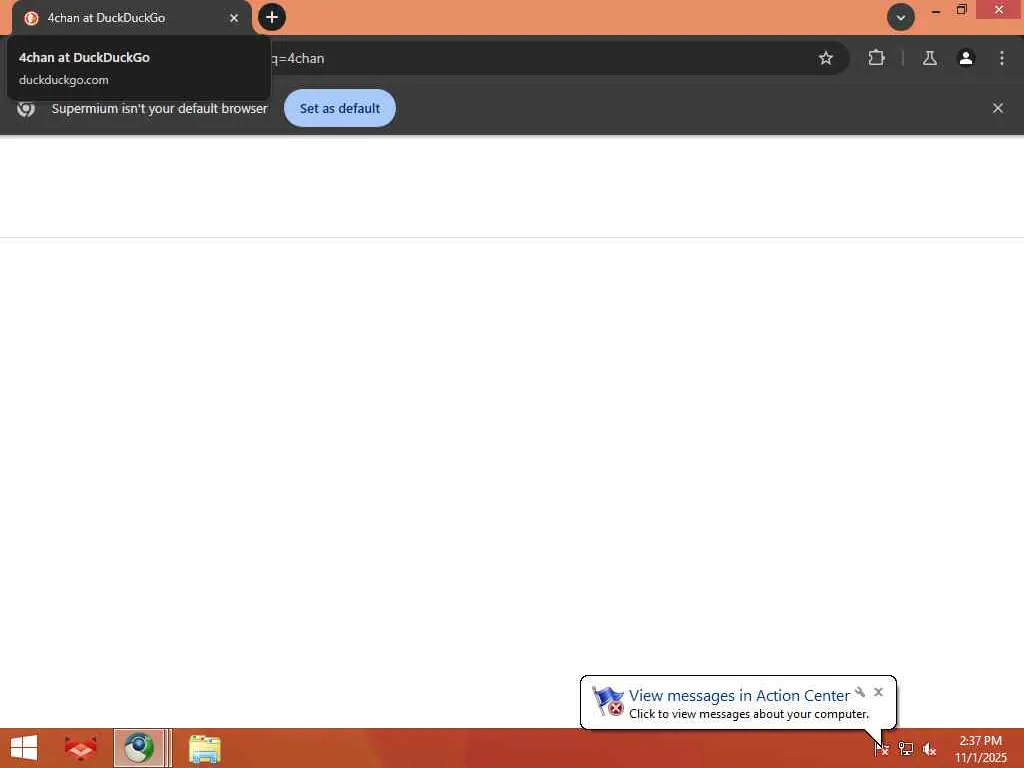Close the 4chan at DuckDuckGo tab
The width and height of the screenshot is (1024, 768).
tap(234, 18)
